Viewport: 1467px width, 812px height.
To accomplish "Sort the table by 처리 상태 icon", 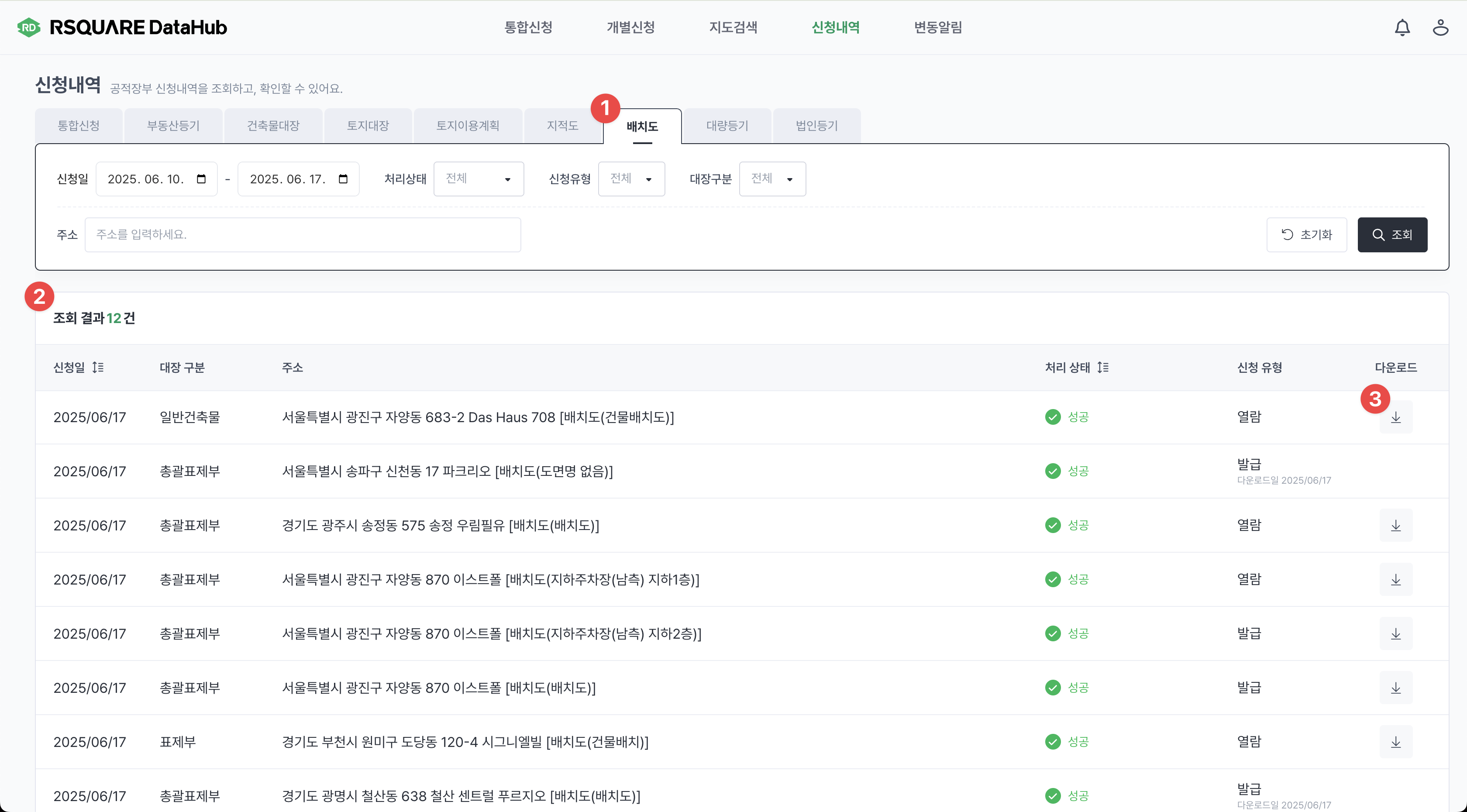I will click(1103, 367).
